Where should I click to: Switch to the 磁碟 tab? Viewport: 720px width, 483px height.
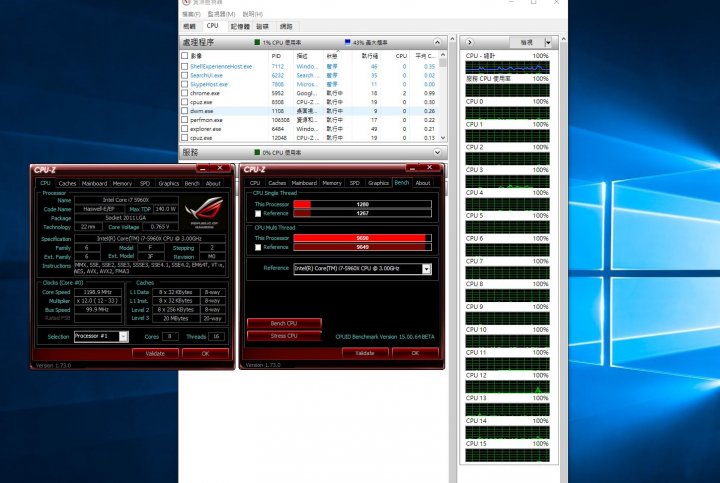click(x=263, y=27)
